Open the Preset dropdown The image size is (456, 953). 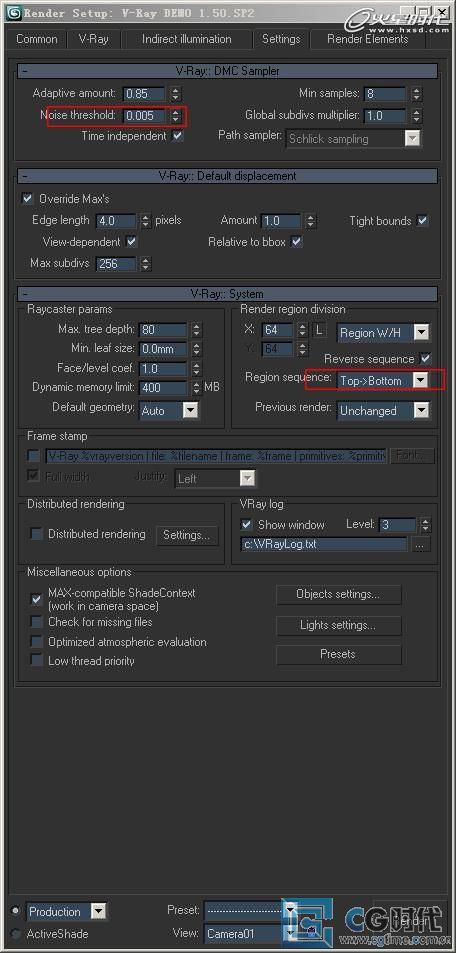click(x=250, y=910)
